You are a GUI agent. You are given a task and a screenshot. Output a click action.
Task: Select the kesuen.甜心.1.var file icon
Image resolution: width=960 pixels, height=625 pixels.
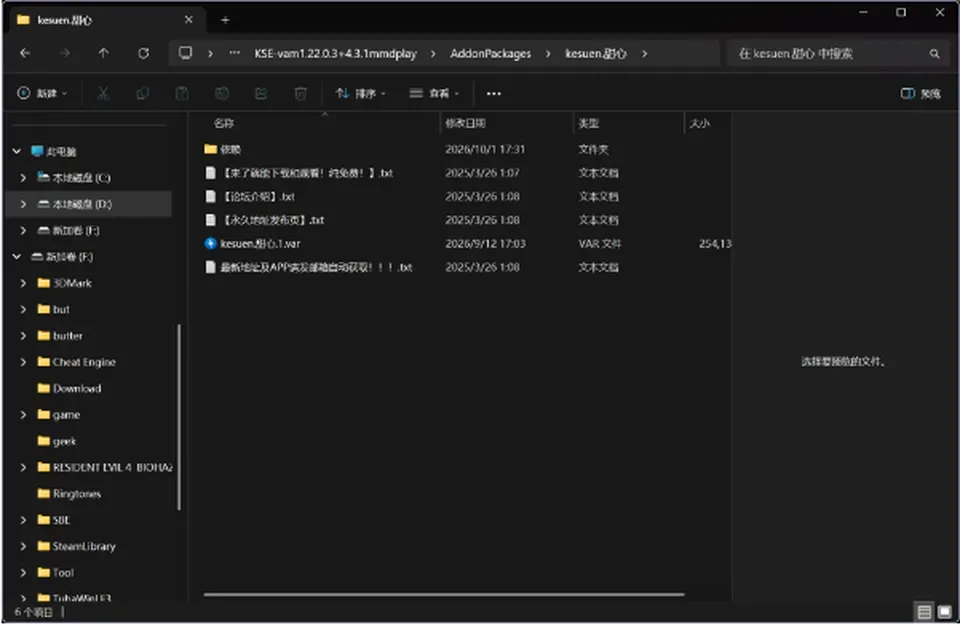pos(210,244)
